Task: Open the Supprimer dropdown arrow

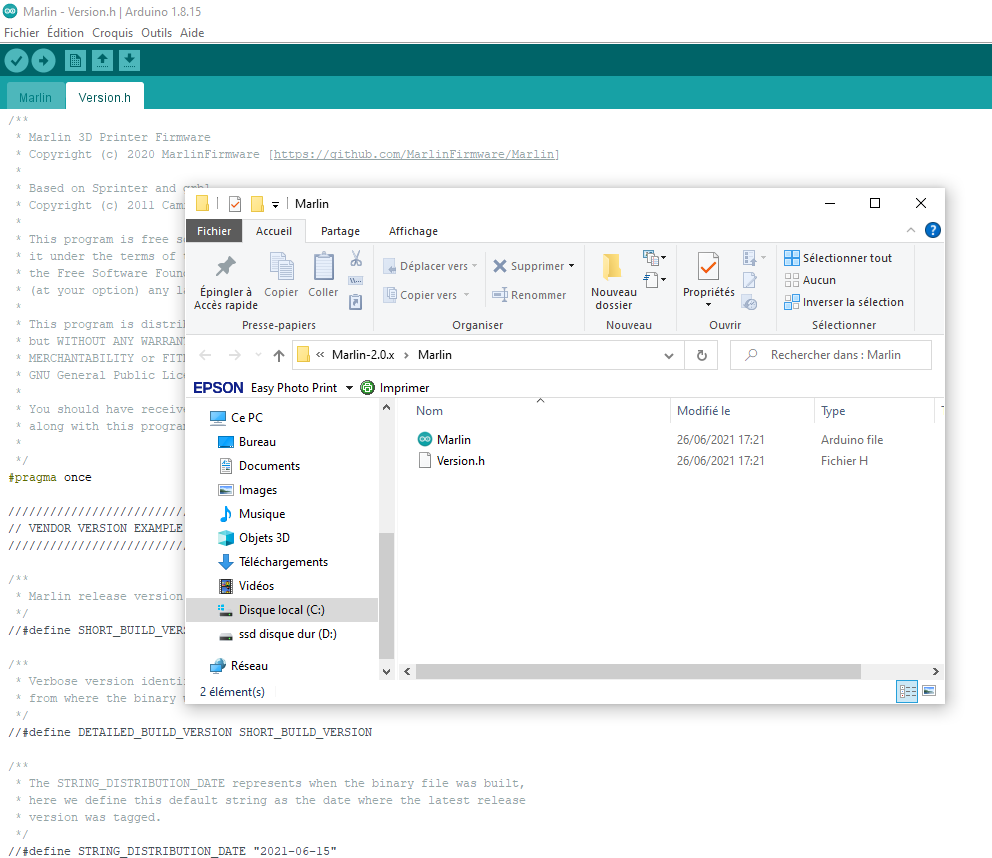Action: coord(571,266)
